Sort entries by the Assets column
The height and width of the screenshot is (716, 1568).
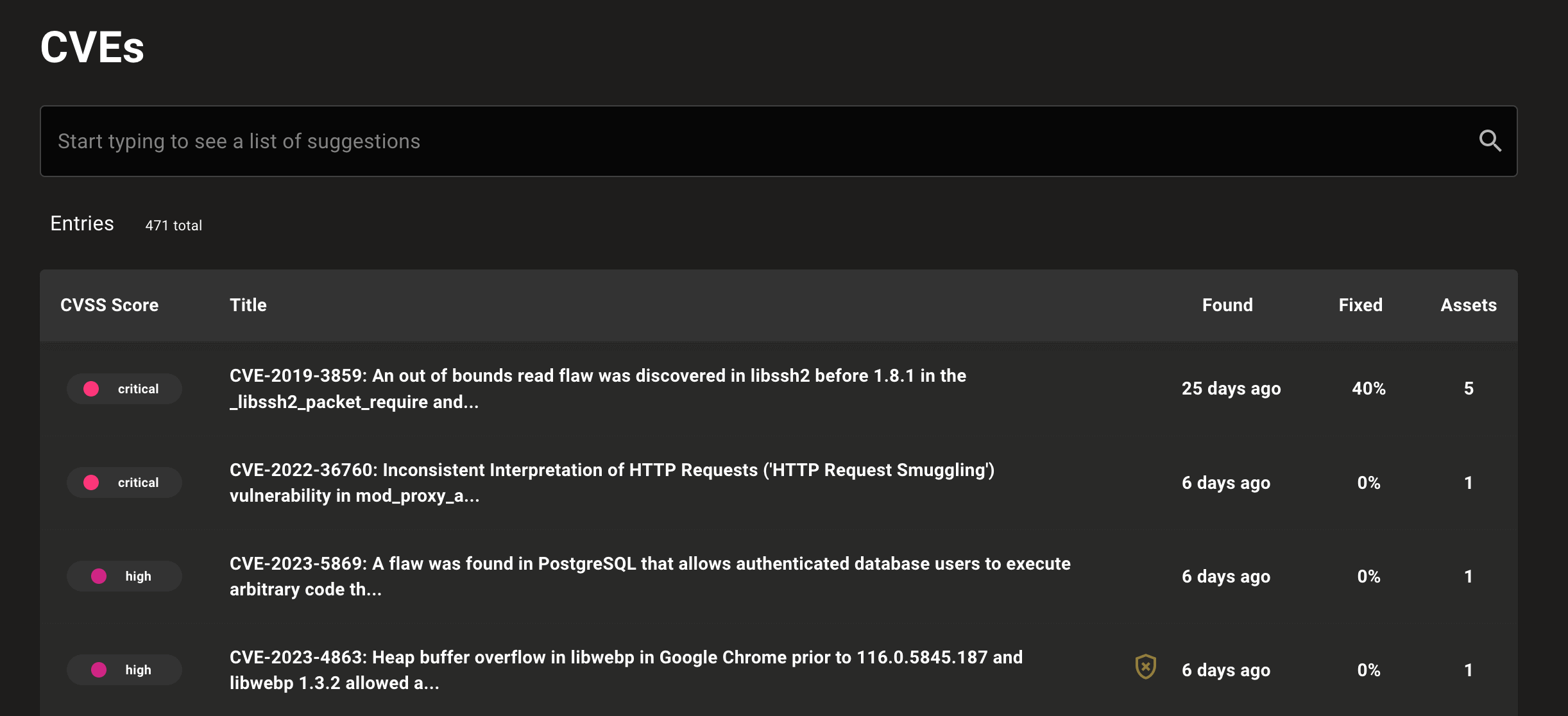(x=1468, y=305)
